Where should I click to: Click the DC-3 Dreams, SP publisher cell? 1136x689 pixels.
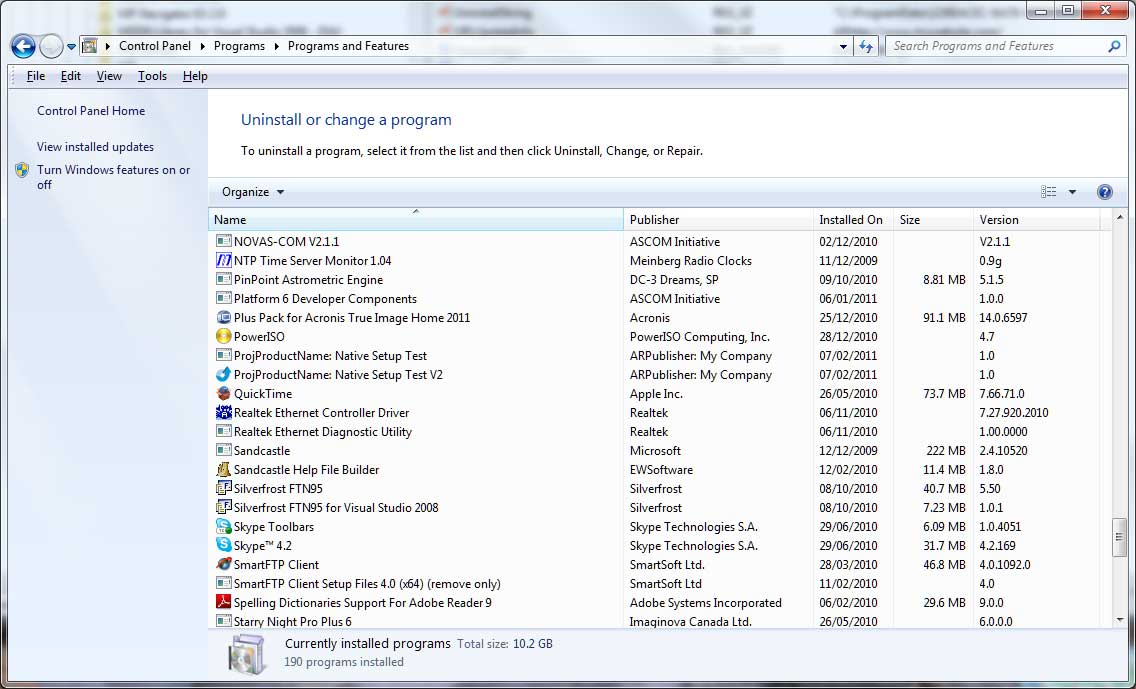click(x=674, y=280)
